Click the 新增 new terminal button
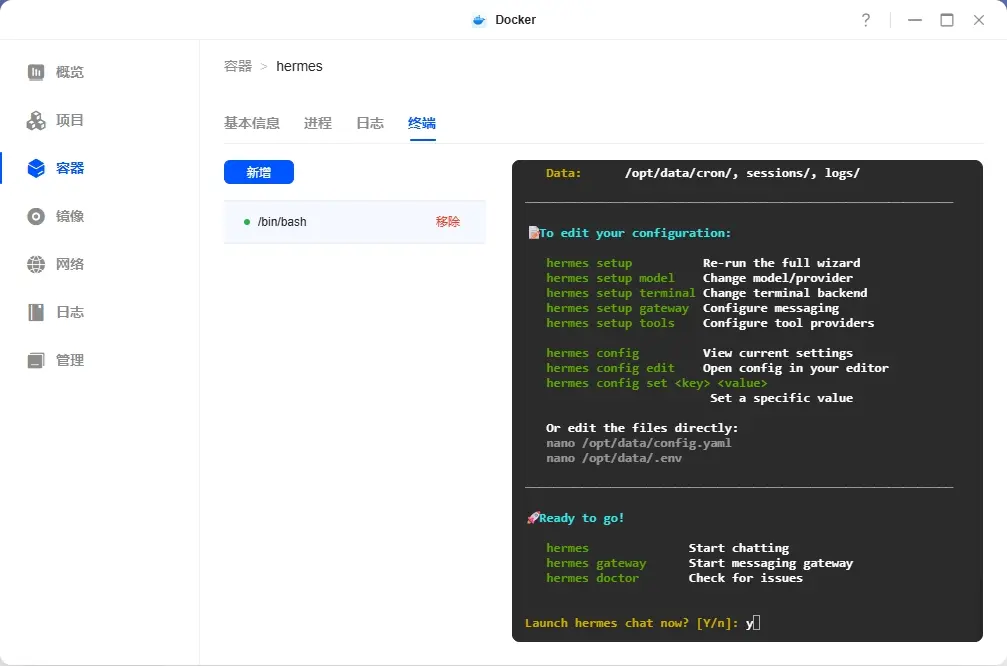This screenshot has width=1007, height=666. pyautogui.click(x=259, y=172)
